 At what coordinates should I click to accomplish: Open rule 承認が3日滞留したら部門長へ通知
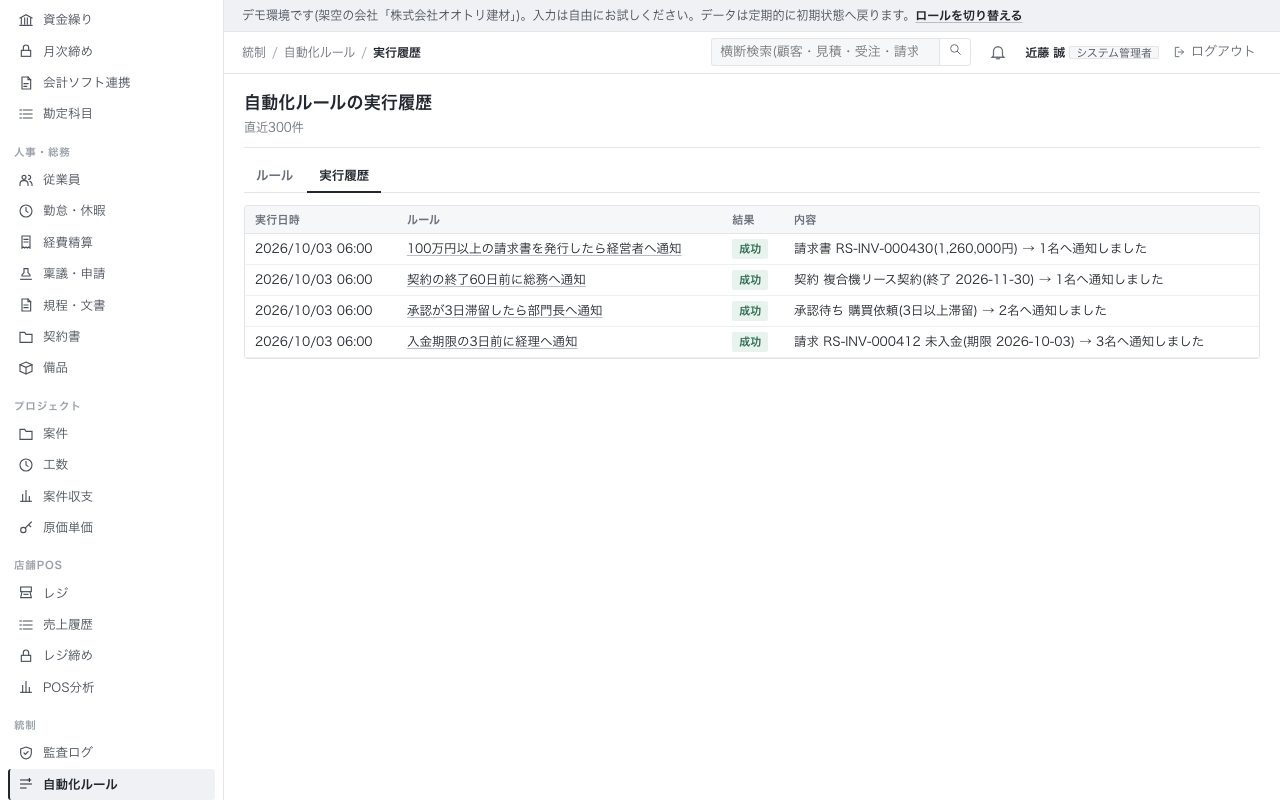(x=504, y=310)
